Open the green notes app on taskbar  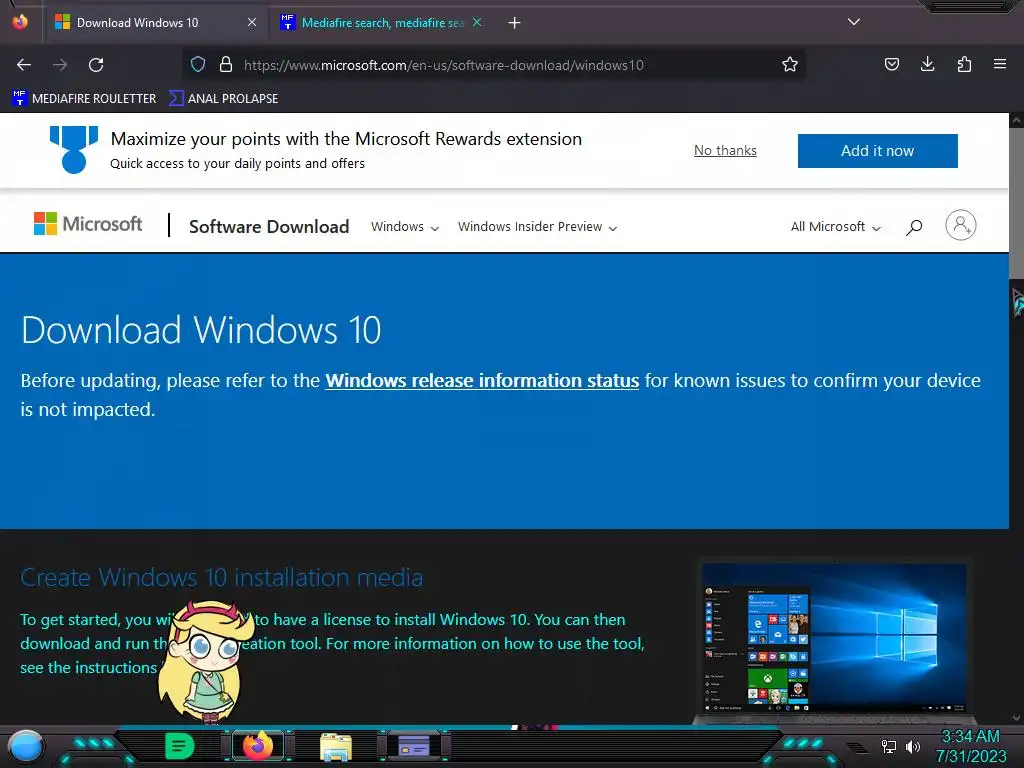[179, 746]
